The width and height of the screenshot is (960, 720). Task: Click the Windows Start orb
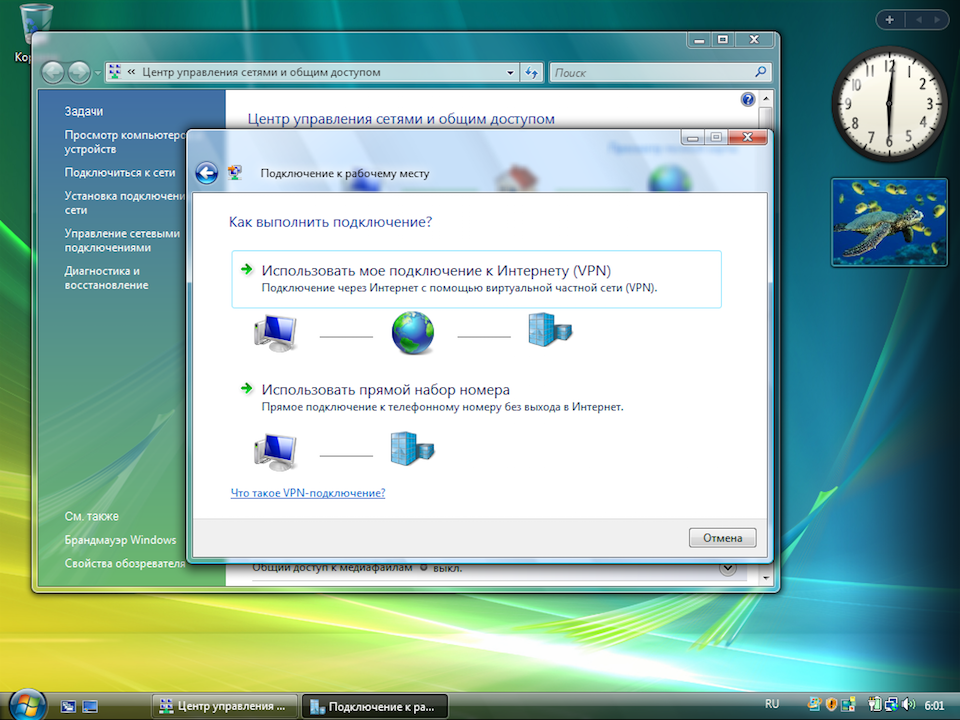28,705
